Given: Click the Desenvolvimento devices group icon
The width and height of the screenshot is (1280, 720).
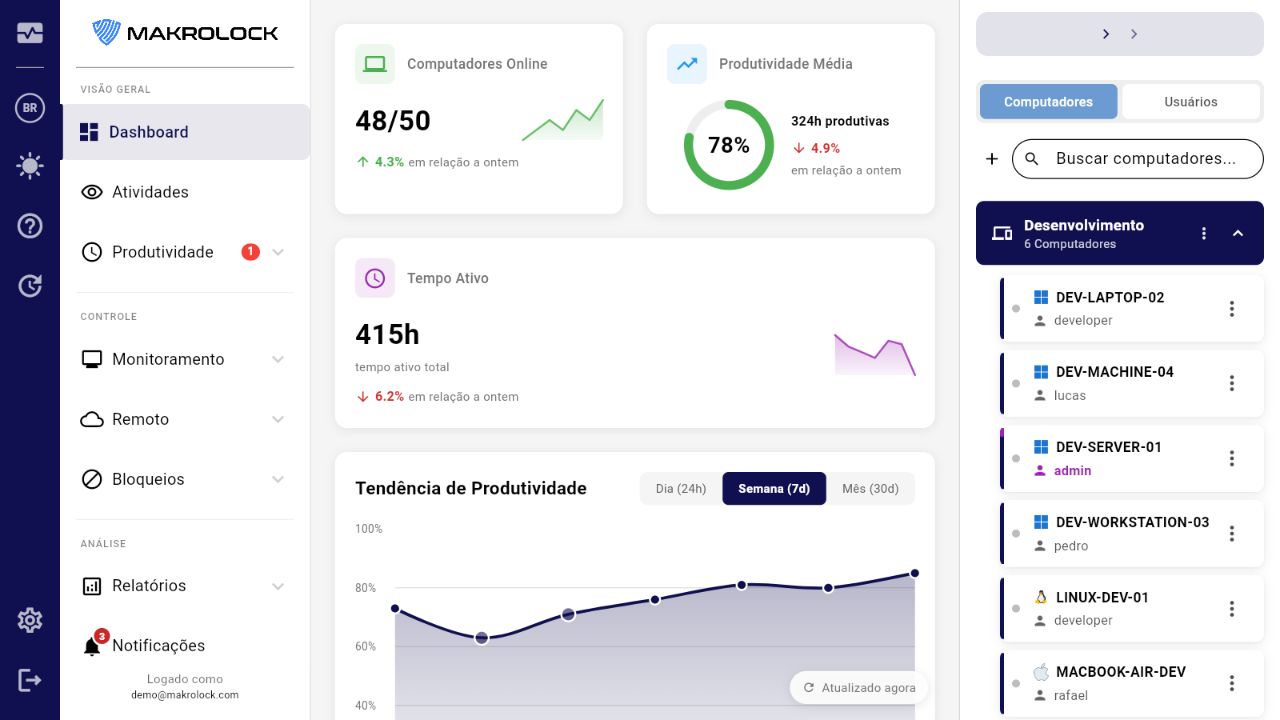Looking at the screenshot, I should tap(1002, 233).
